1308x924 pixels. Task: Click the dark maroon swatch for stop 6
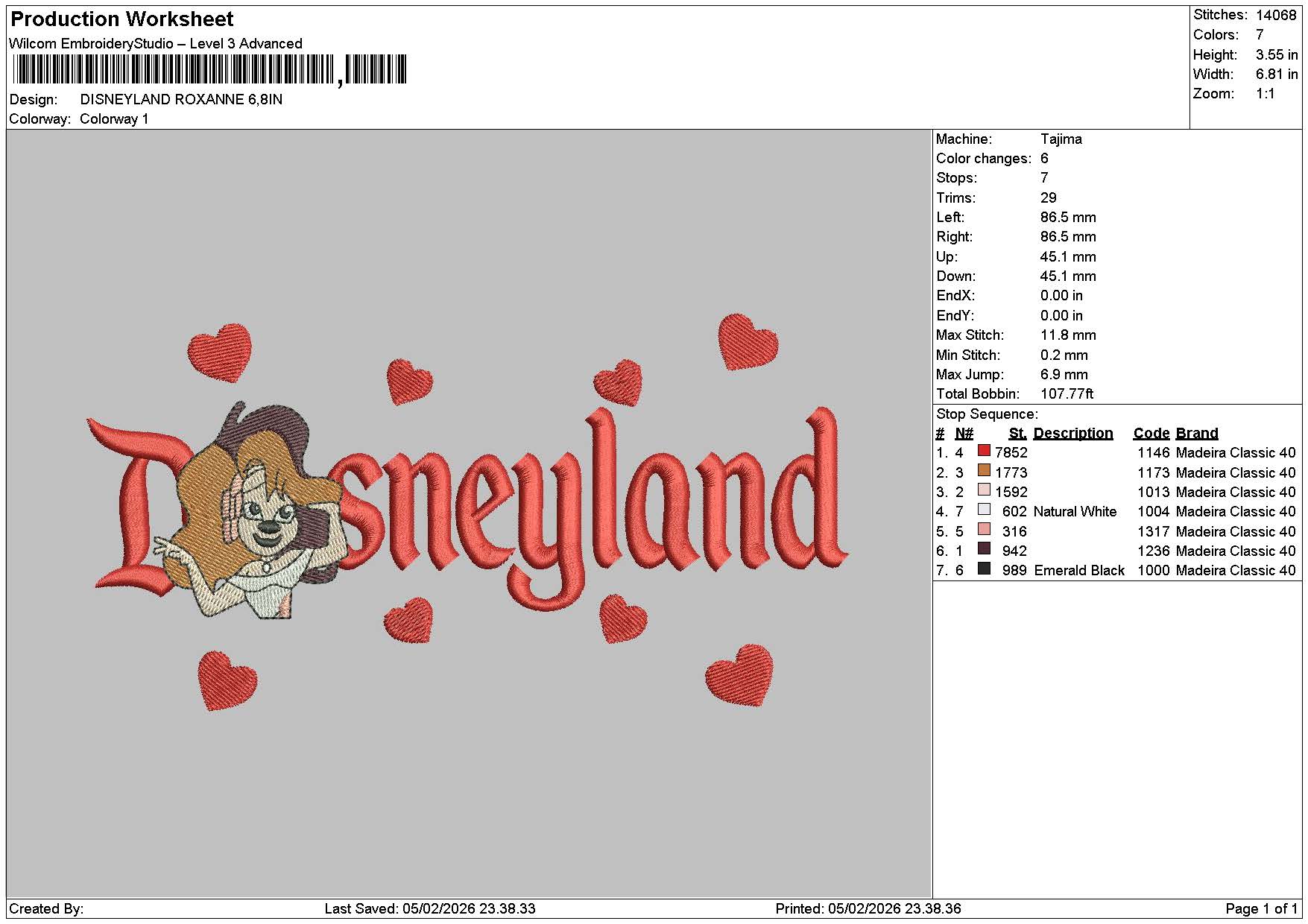point(984,549)
